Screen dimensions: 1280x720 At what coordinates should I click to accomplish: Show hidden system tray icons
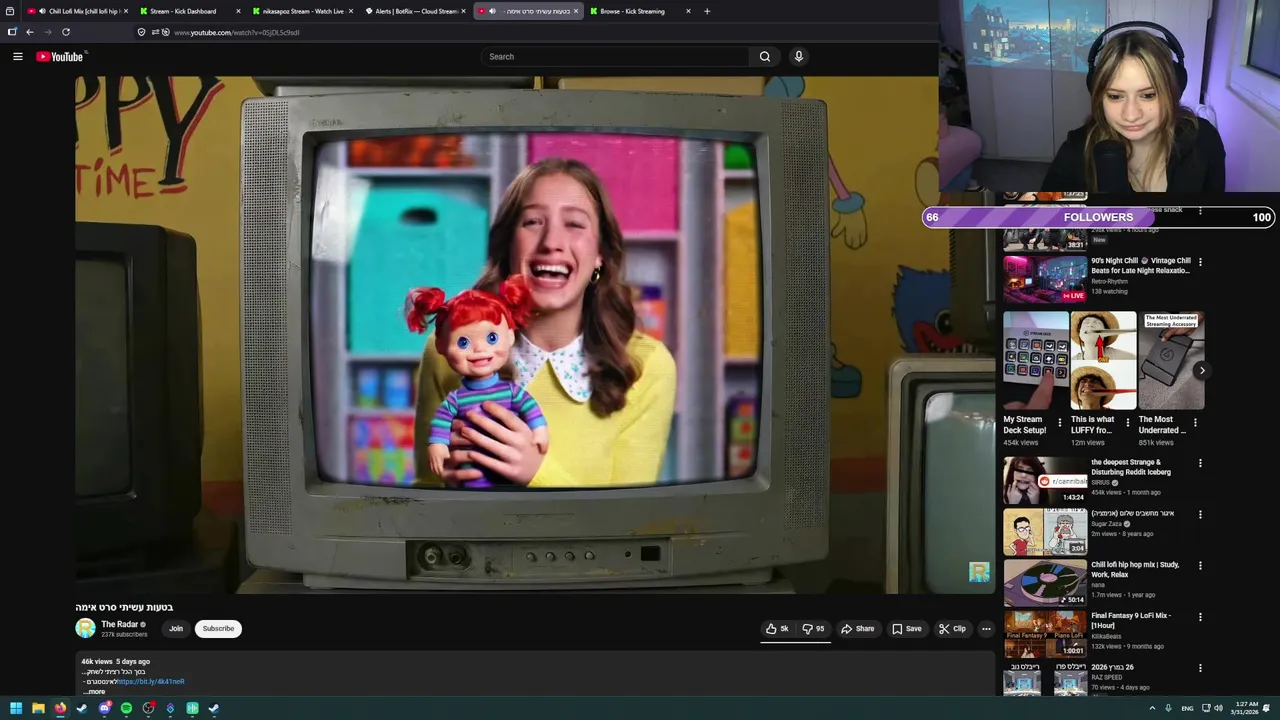tap(1152, 708)
